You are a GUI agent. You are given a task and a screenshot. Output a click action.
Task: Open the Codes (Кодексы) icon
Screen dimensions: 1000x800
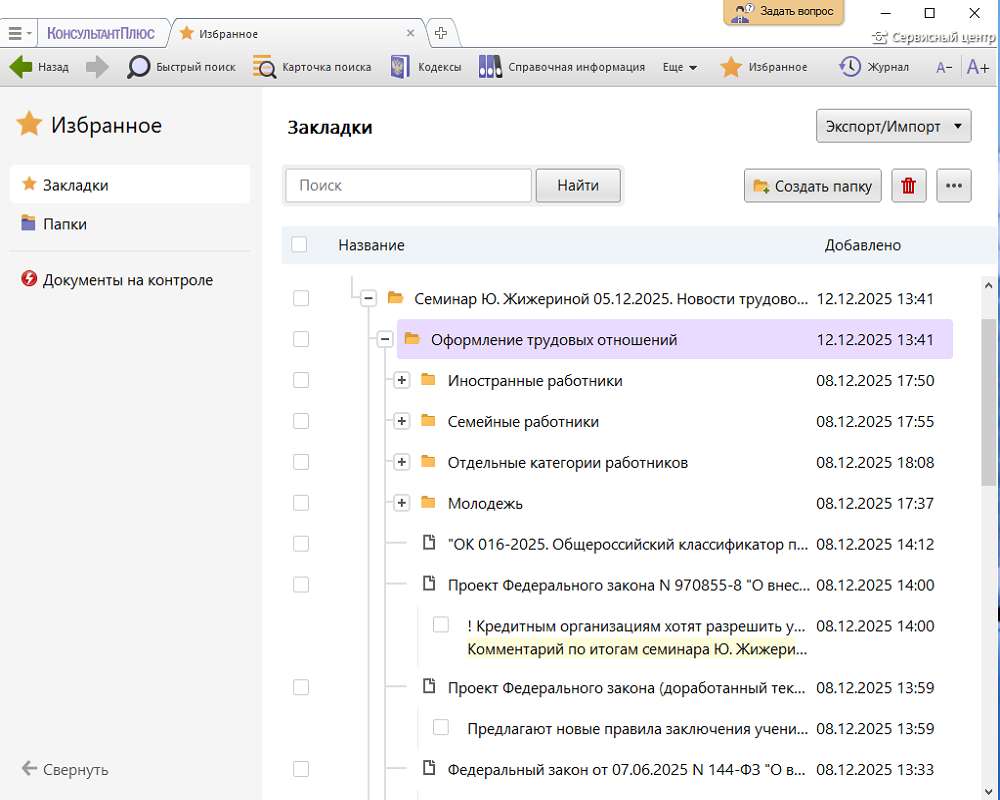pos(401,67)
